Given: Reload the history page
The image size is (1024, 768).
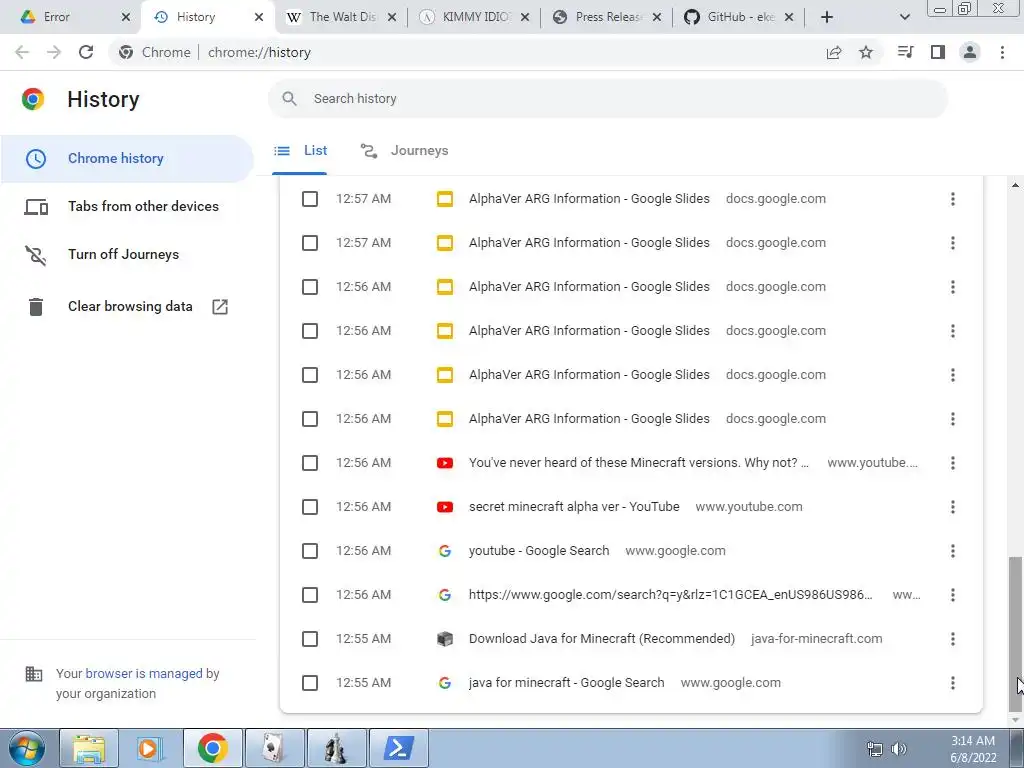Looking at the screenshot, I should 86,52.
